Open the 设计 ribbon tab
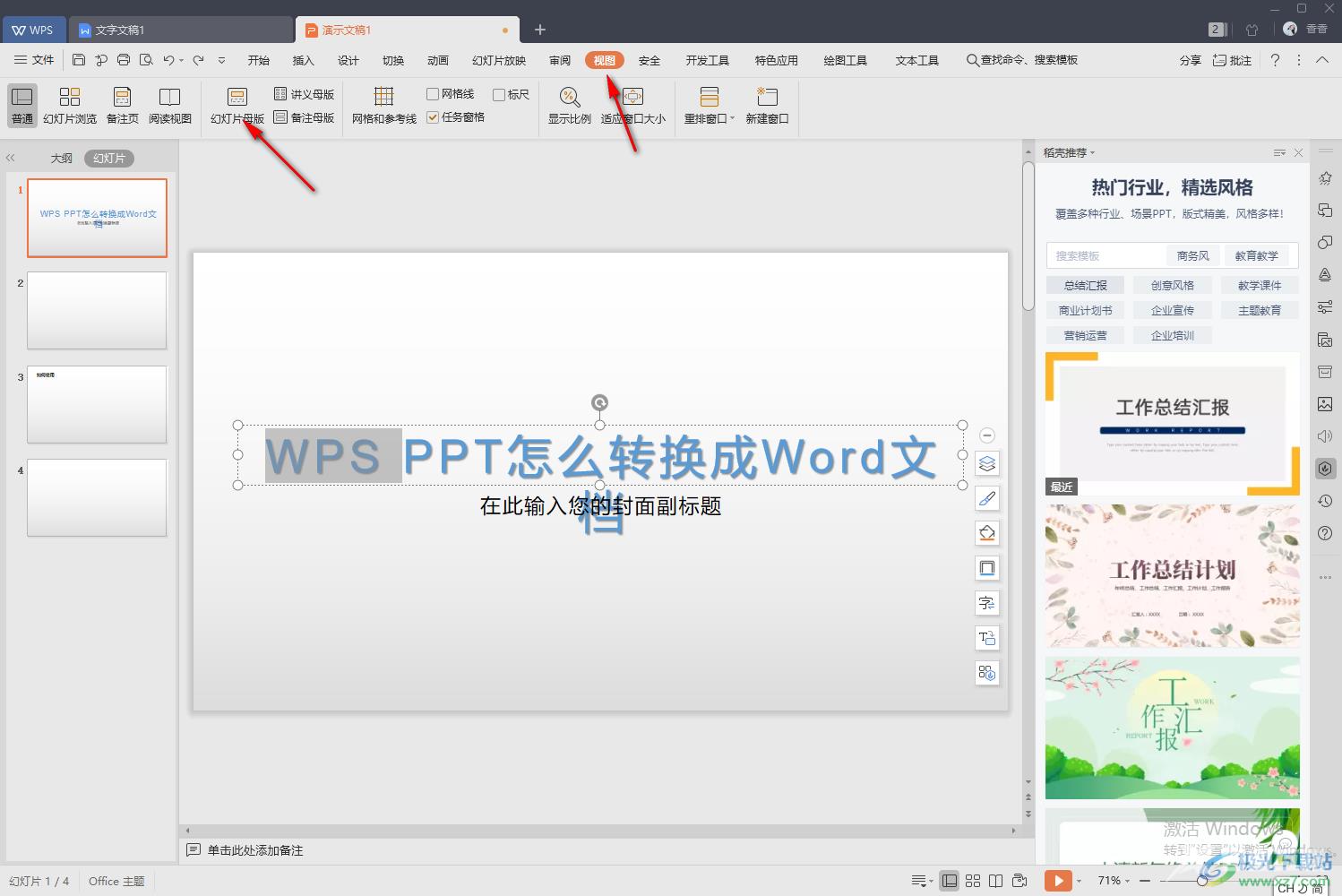Screen dimensions: 1342x896 348,60
